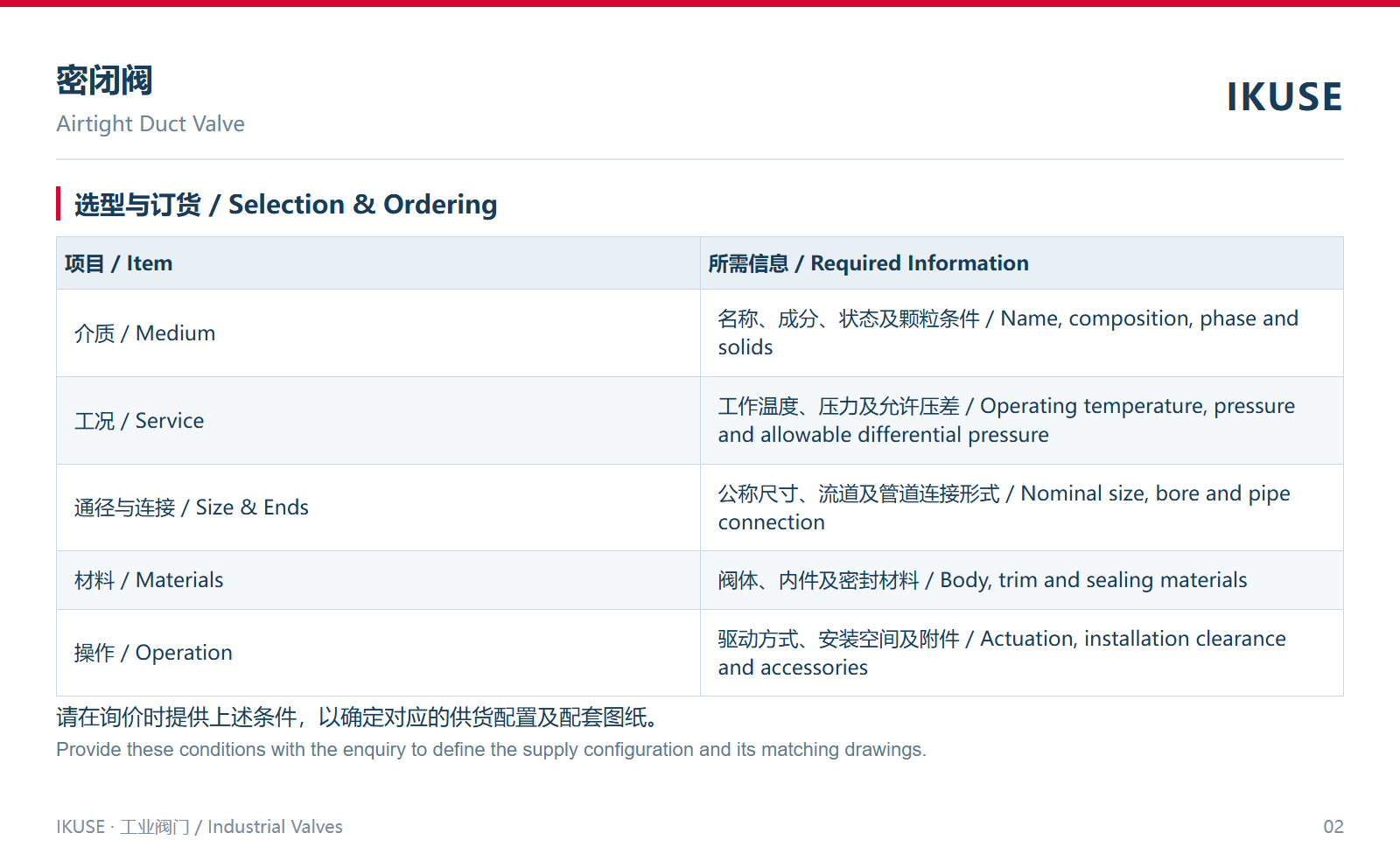Click the page number 02

click(x=1333, y=827)
